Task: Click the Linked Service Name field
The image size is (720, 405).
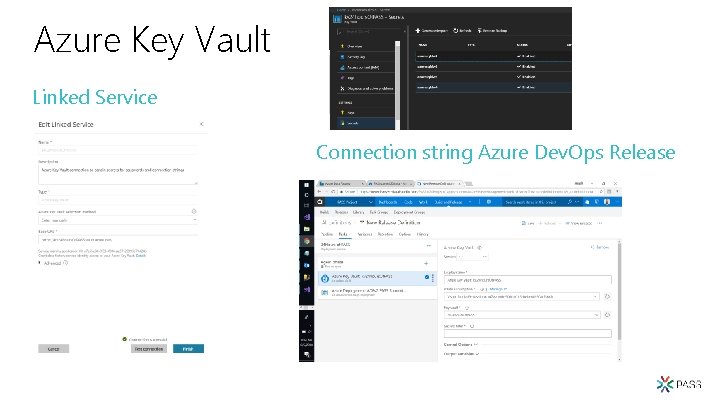Action: [118, 150]
